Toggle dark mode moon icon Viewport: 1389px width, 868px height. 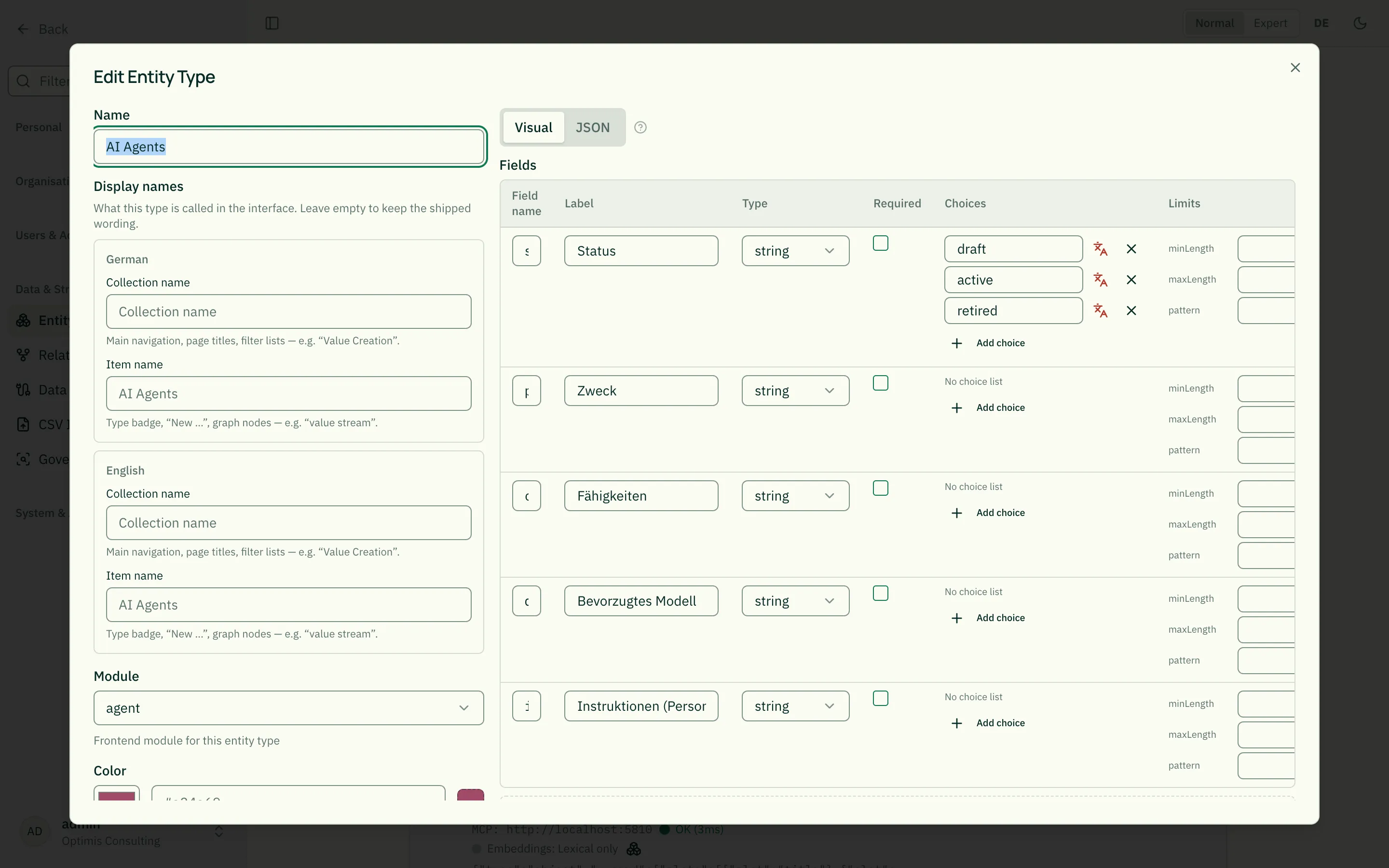pyautogui.click(x=1360, y=24)
